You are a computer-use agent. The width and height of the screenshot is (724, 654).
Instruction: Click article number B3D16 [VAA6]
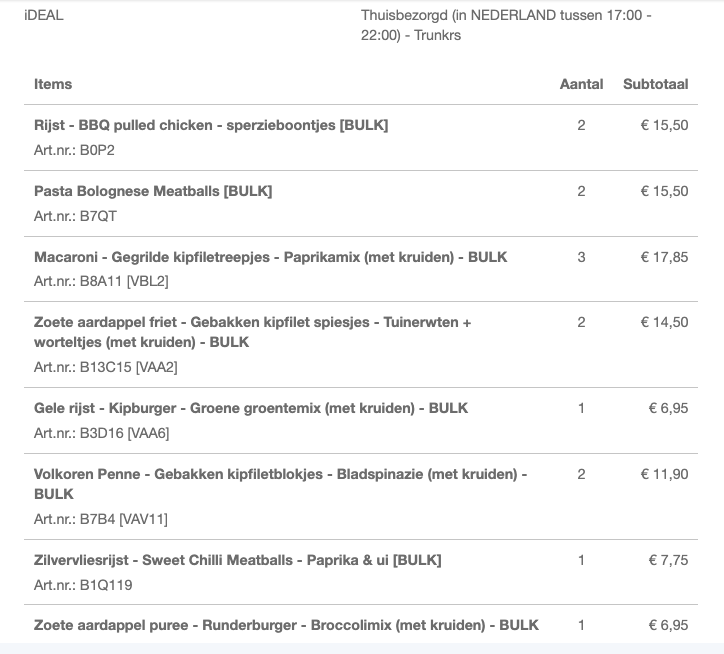(102, 433)
